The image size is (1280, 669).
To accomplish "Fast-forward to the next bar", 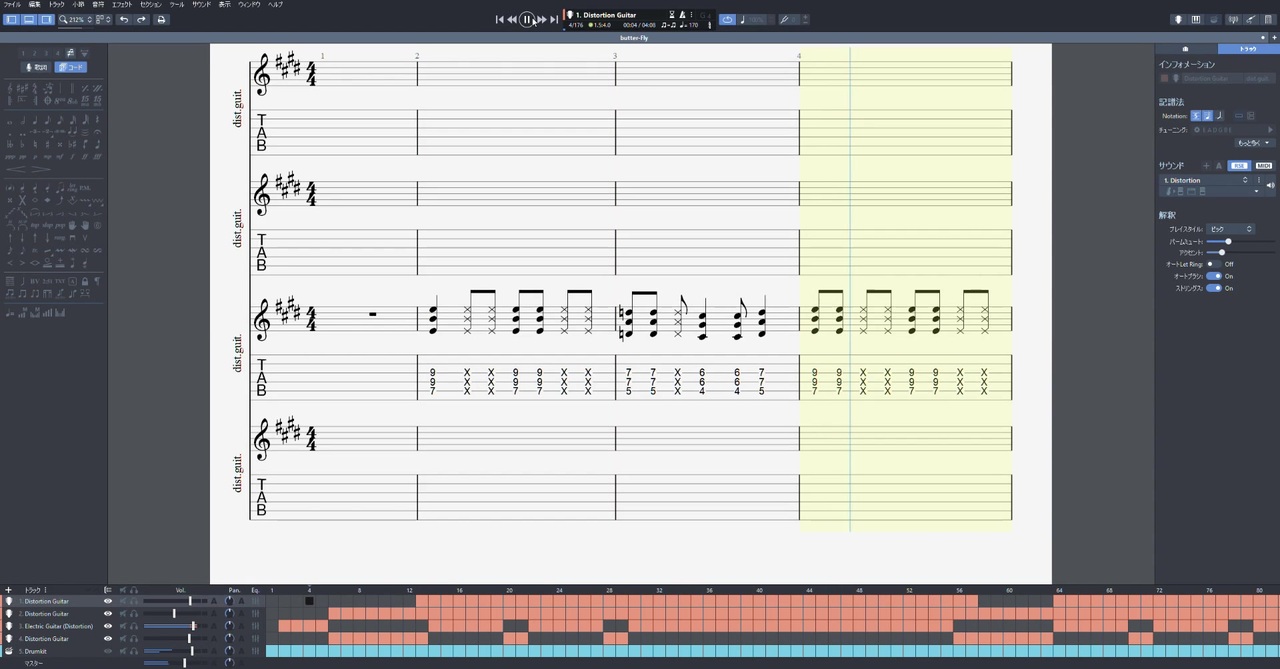I will [542, 20].
